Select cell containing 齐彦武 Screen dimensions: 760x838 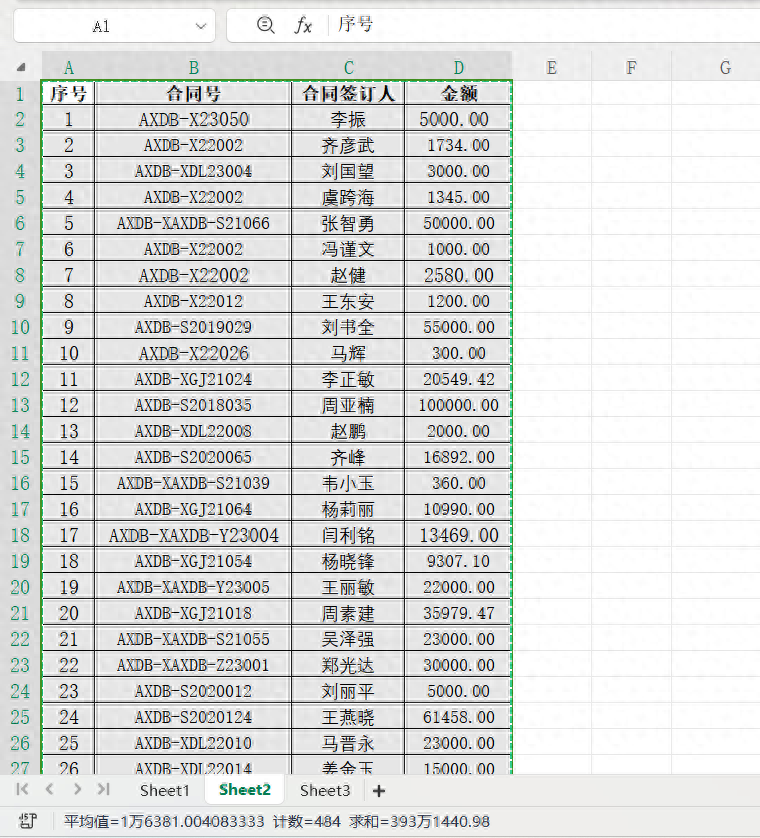pos(348,145)
